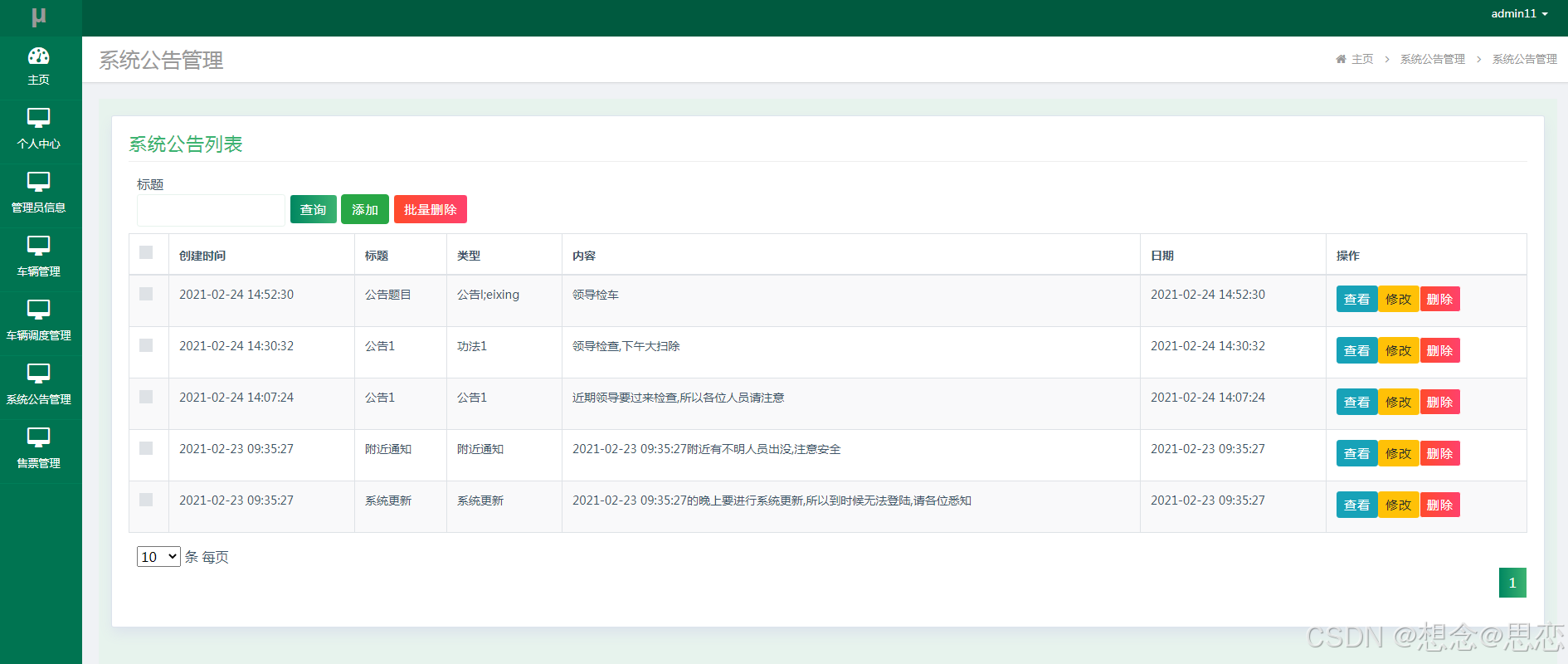Screen dimensions: 1568x664
Task: Delete the 领导检查,下午大扫除 row
Action: [1439, 350]
